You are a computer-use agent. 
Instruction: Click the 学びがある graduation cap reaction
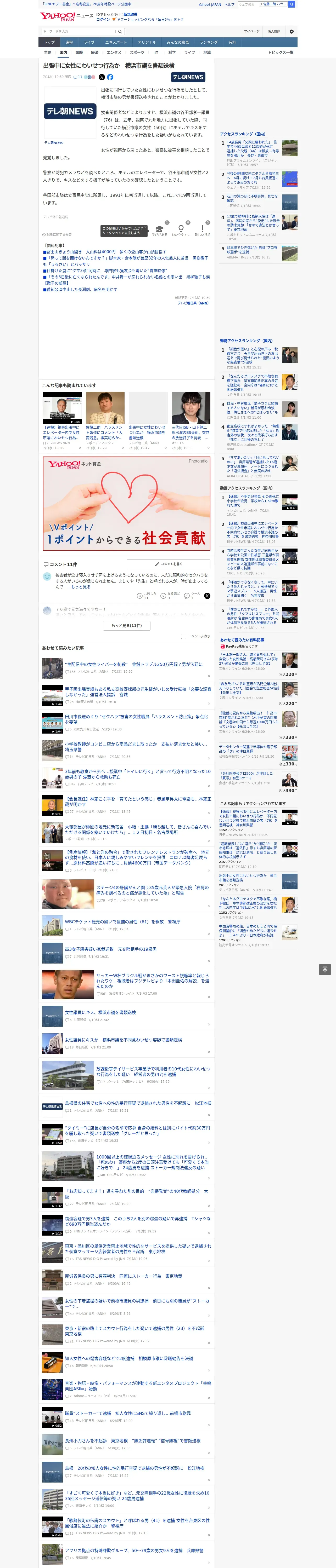(160, 229)
